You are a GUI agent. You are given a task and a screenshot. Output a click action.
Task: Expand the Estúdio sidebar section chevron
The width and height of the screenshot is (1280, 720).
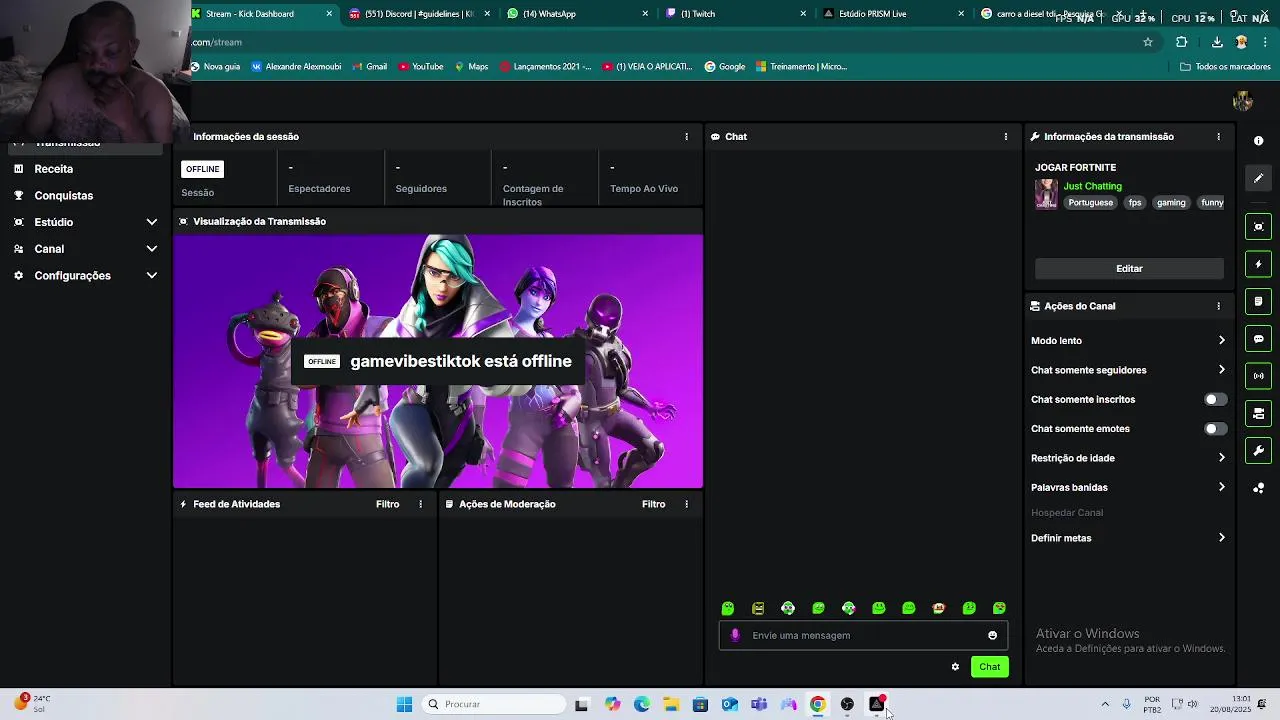click(152, 222)
